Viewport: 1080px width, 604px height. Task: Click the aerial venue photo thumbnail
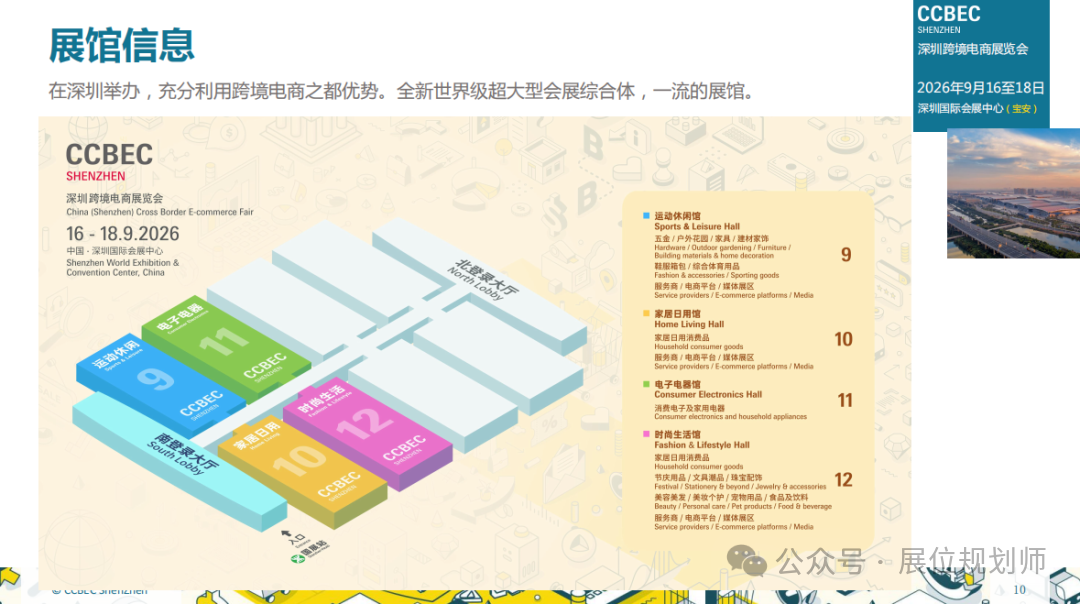(x=1013, y=194)
